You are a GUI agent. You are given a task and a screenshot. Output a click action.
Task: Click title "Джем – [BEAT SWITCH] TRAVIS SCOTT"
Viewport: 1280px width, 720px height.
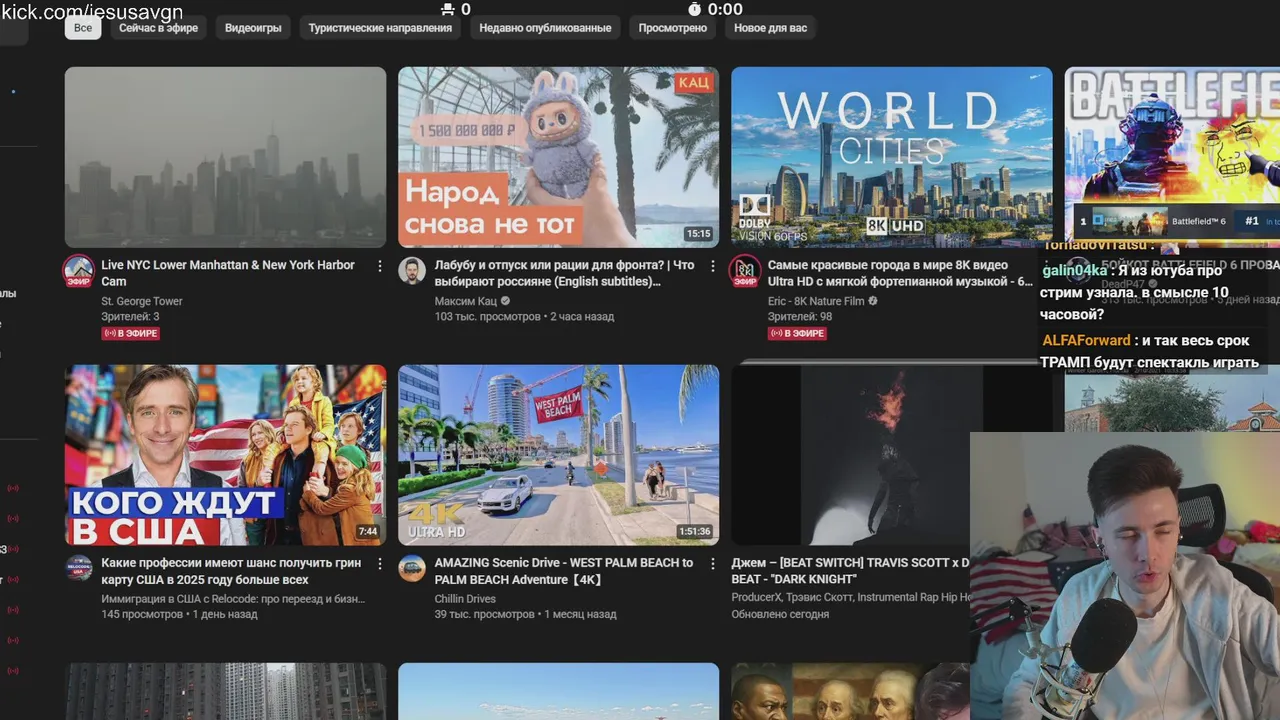click(x=850, y=571)
